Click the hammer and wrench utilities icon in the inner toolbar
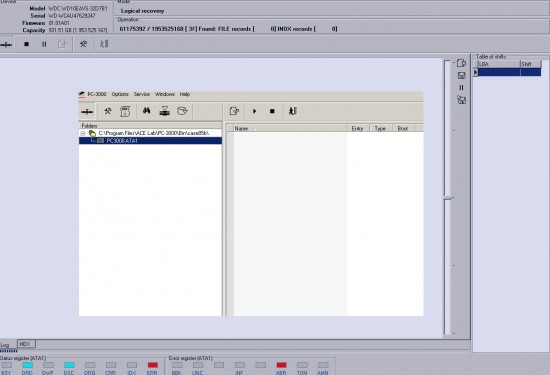Image resolution: width=550 pixels, height=375 pixels. (x=108, y=111)
